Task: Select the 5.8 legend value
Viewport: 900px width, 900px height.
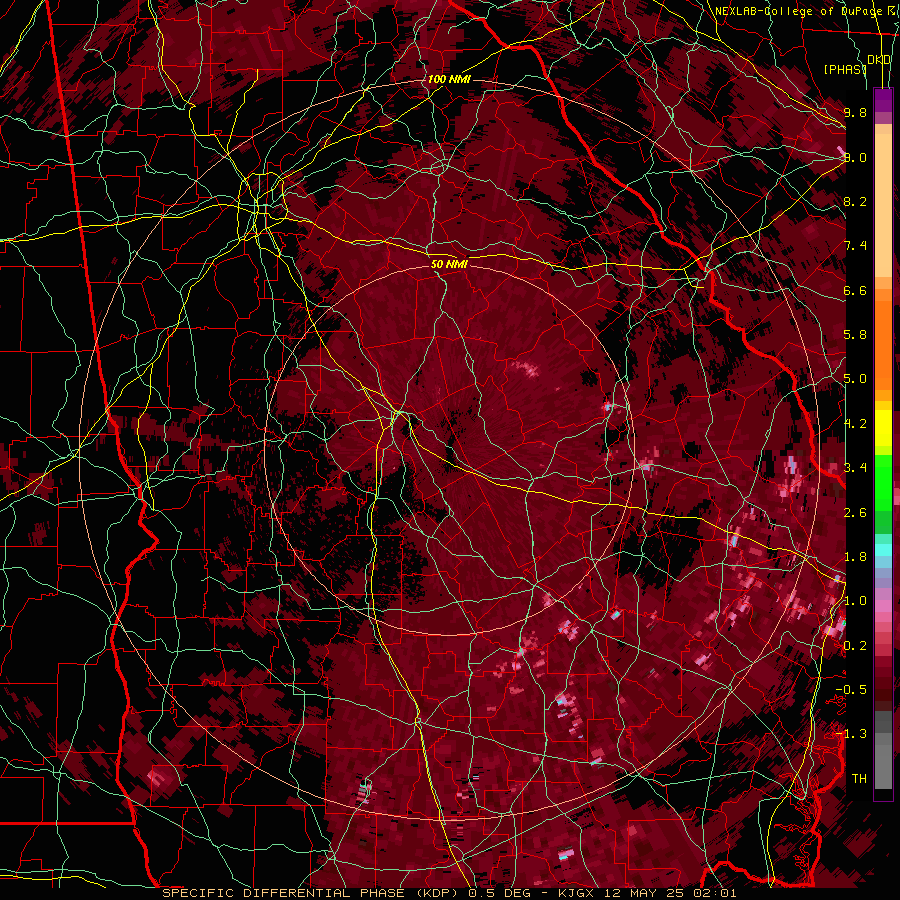Action: [855, 335]
